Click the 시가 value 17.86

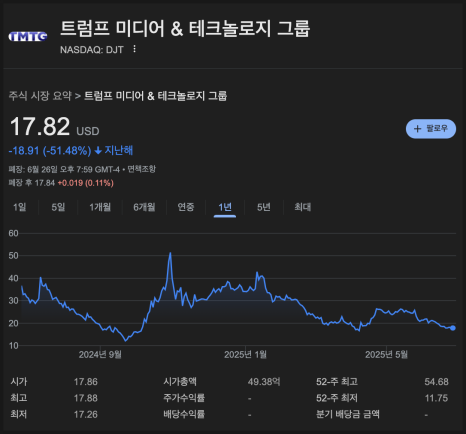[x=86, y=382]
